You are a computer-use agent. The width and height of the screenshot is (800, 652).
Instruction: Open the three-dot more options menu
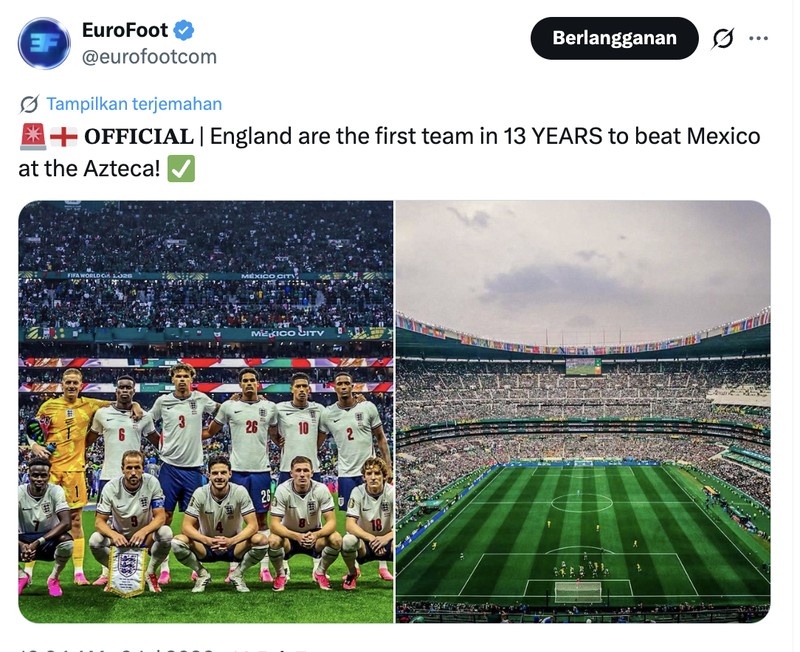pyautogui.click(x=759, y=38)
